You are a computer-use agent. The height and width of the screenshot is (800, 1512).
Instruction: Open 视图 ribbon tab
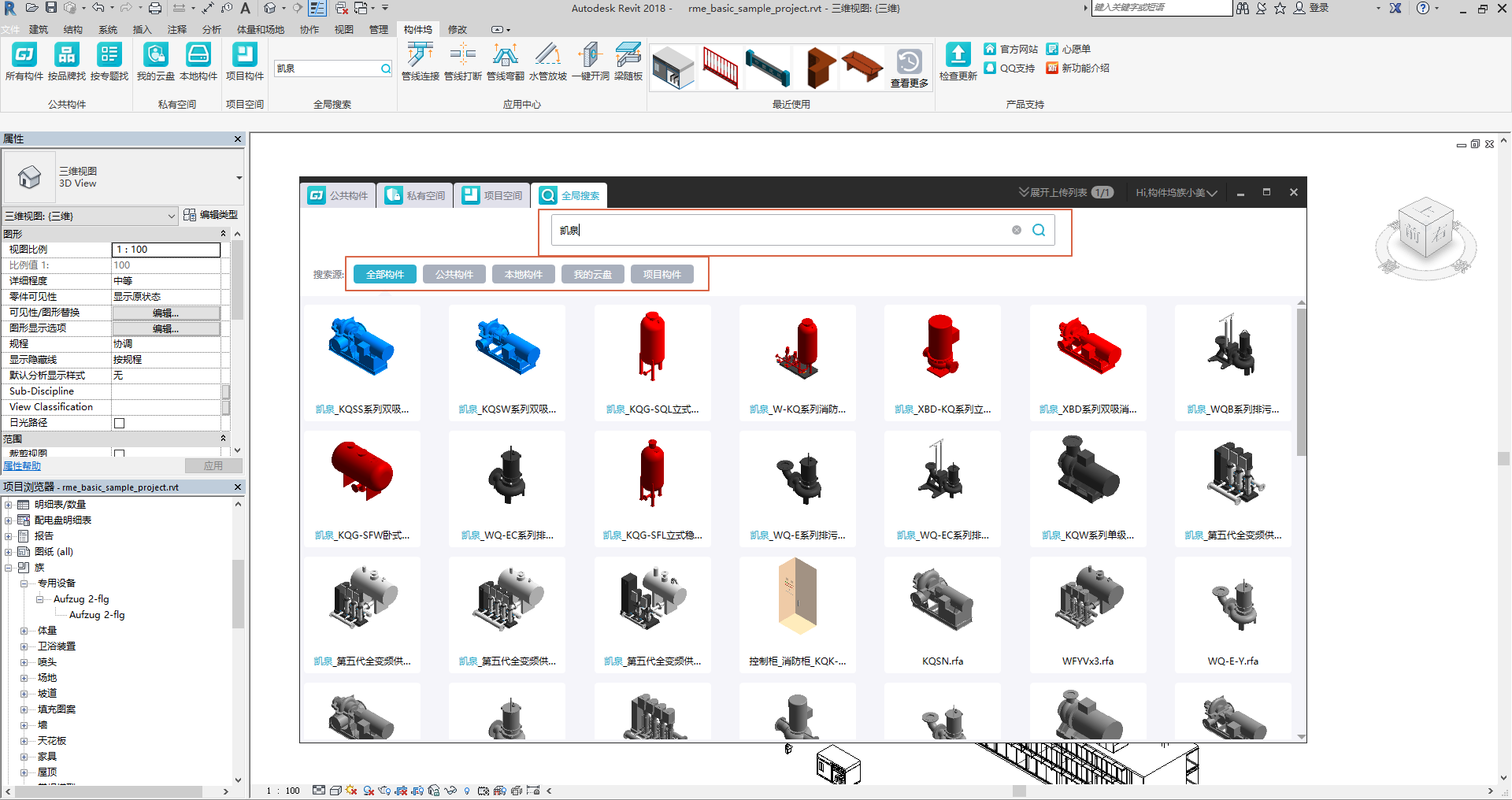tap(344, 29)
